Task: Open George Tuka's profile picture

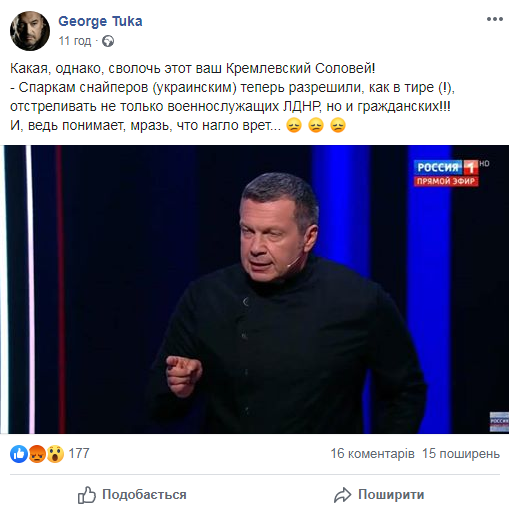Action: click(x=30, y=31)
